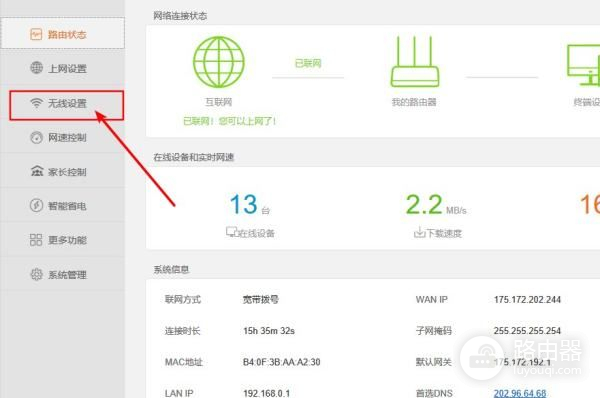Image resolution: width=600 pixels, height=398 pixels.
Task: Open the 家长控制 menu item
Action: [63, 171]
